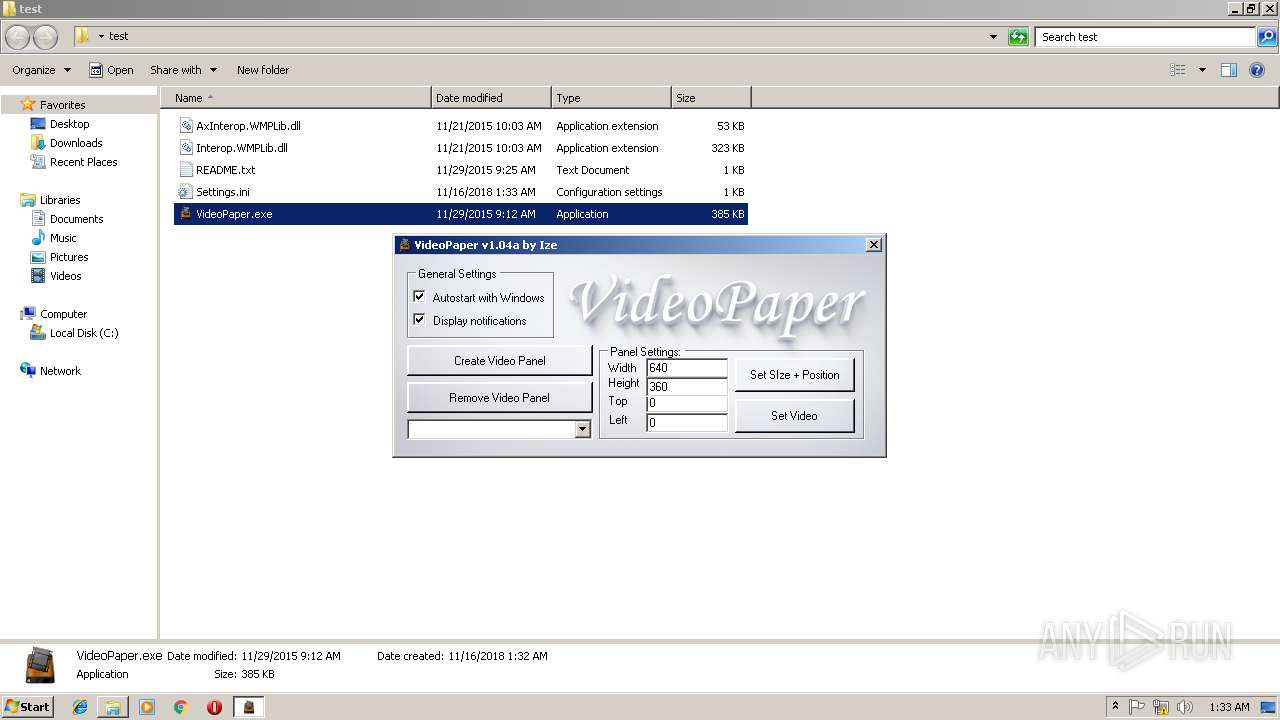
Task: Select Settings.ini file icon
Action: pyautogui.click(x=185, y=192)
